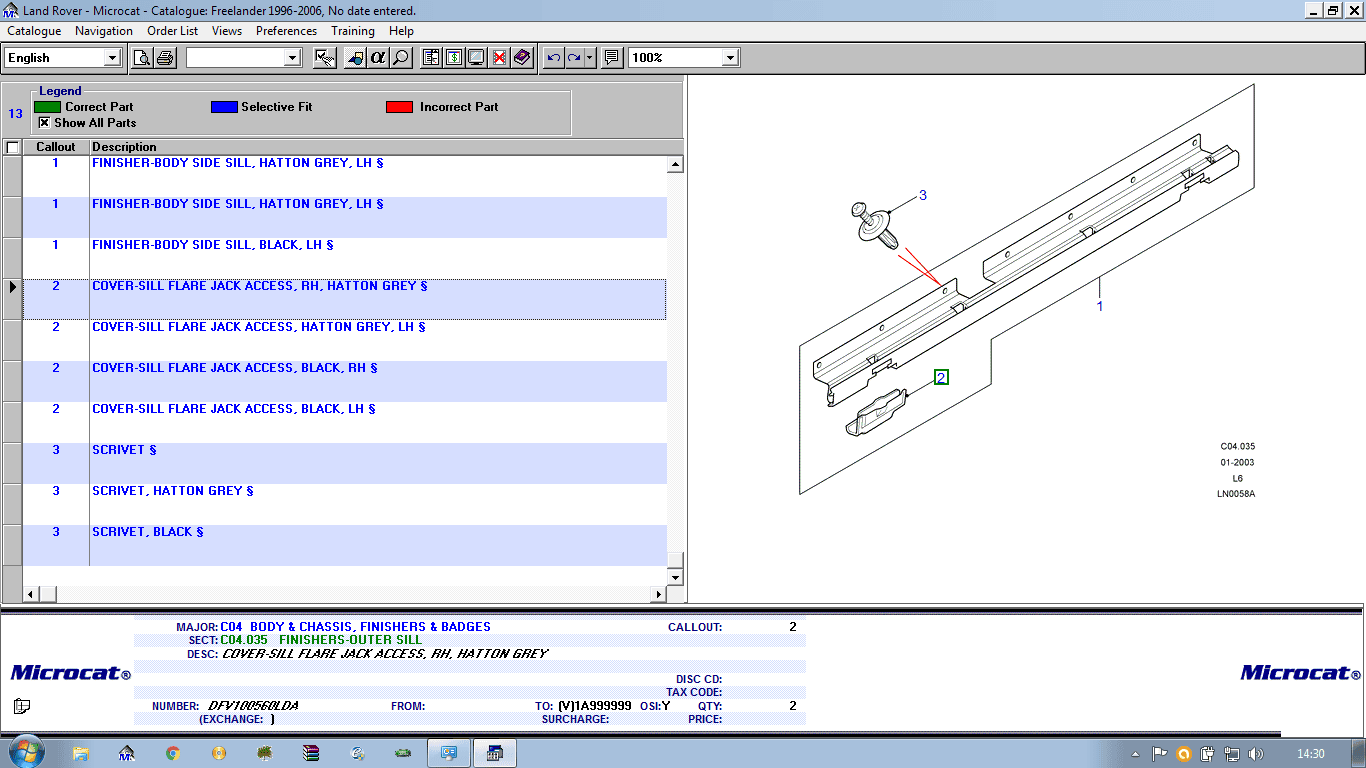Screen dimensions: 1366x768
Task: Click the alpha text search icon
Action: pyautogui.click(x=378, y=58)
